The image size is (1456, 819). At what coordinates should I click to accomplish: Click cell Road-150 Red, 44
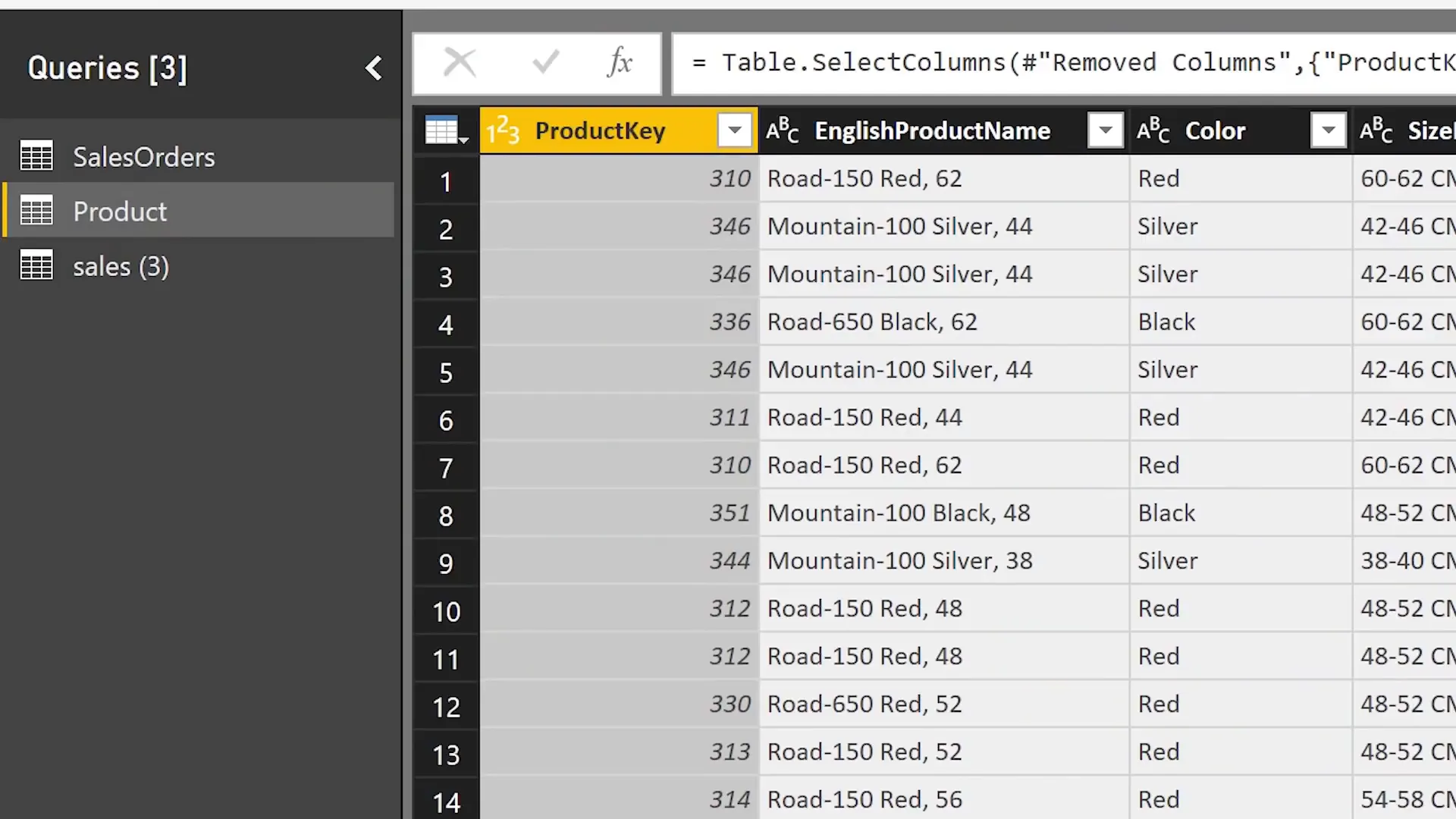click(943, 417)
